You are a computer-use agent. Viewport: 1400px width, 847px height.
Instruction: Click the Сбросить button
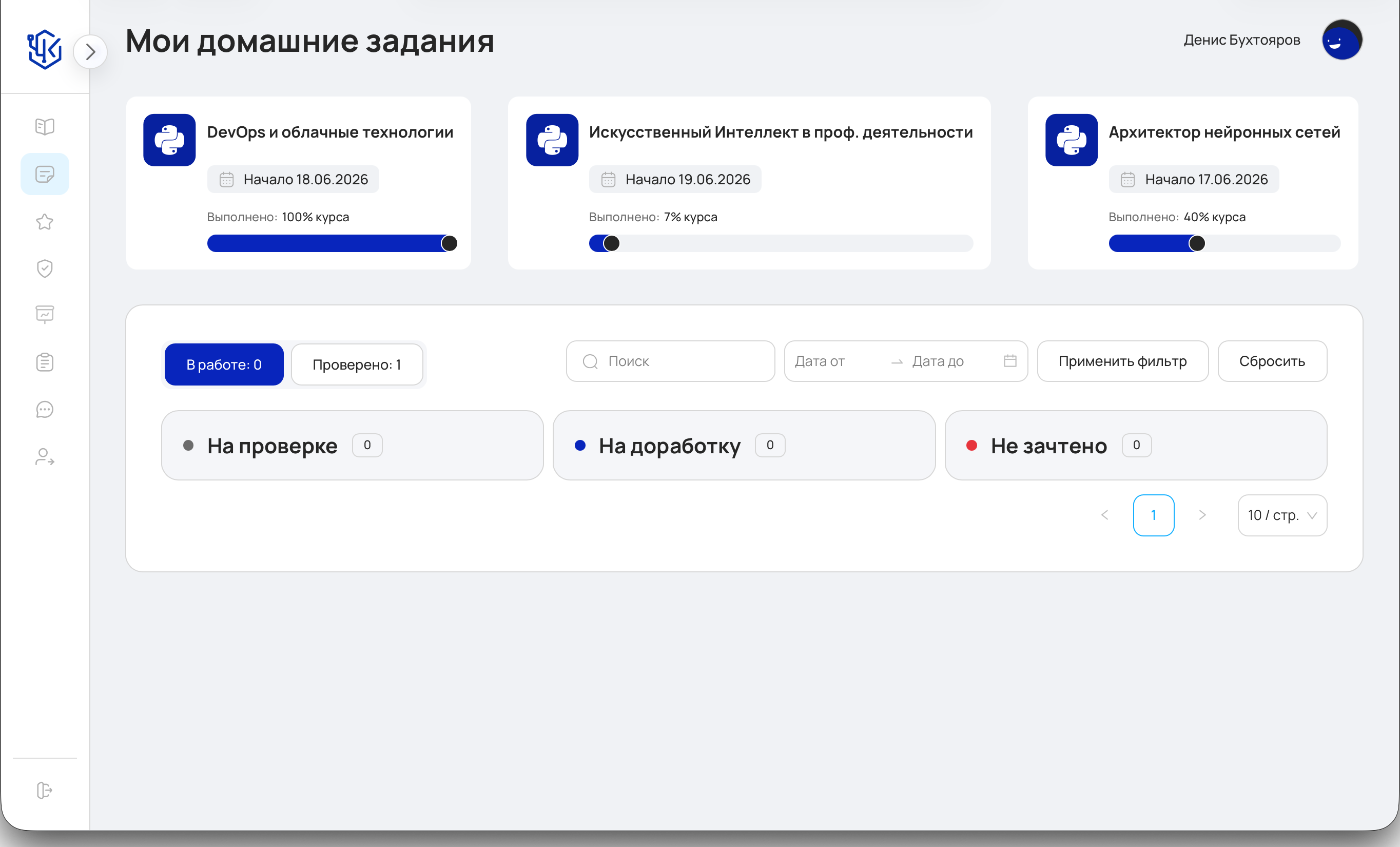(1272, 361)
